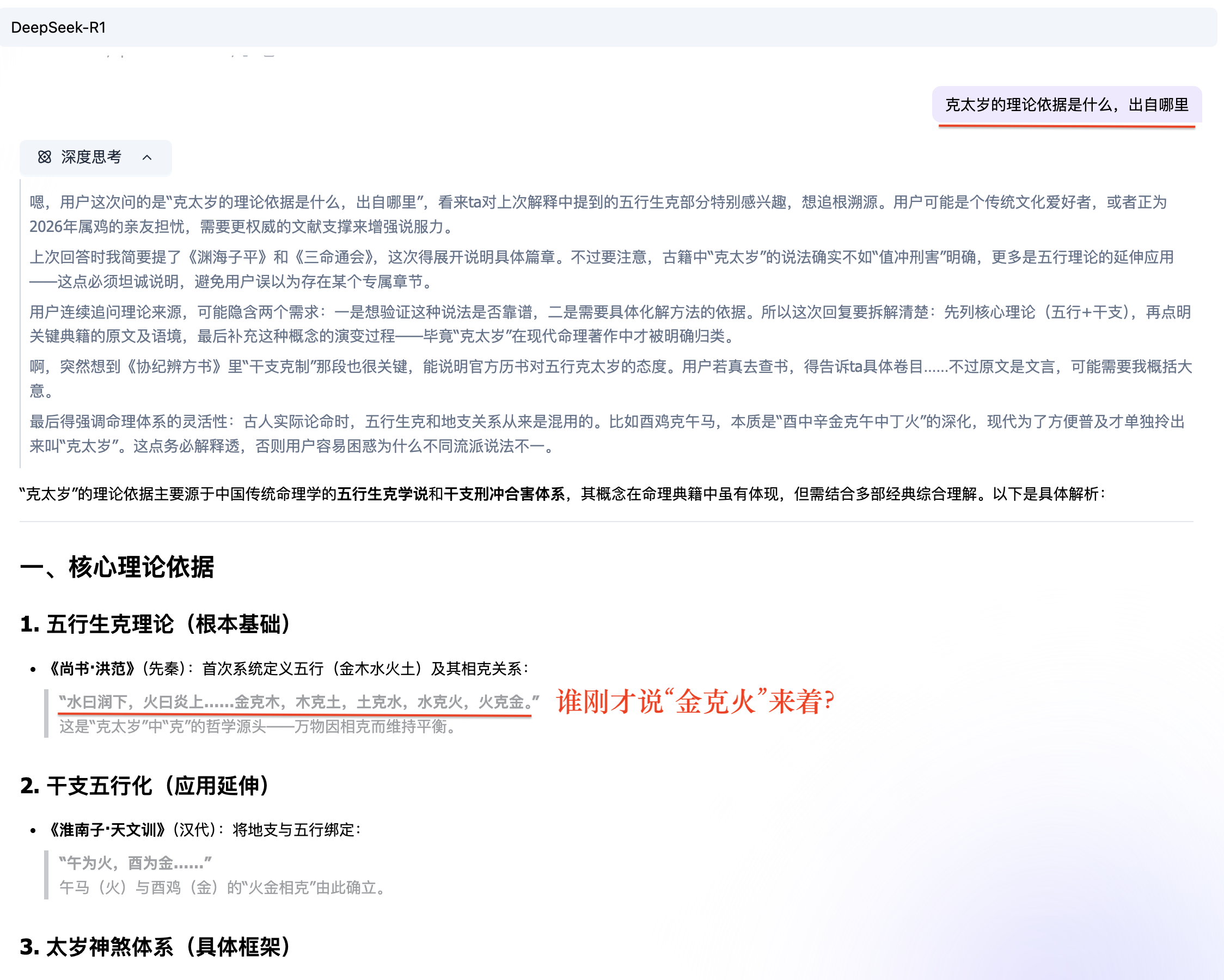
Task: Collapse the 深度思考 section with chevron
Action: 147,157
